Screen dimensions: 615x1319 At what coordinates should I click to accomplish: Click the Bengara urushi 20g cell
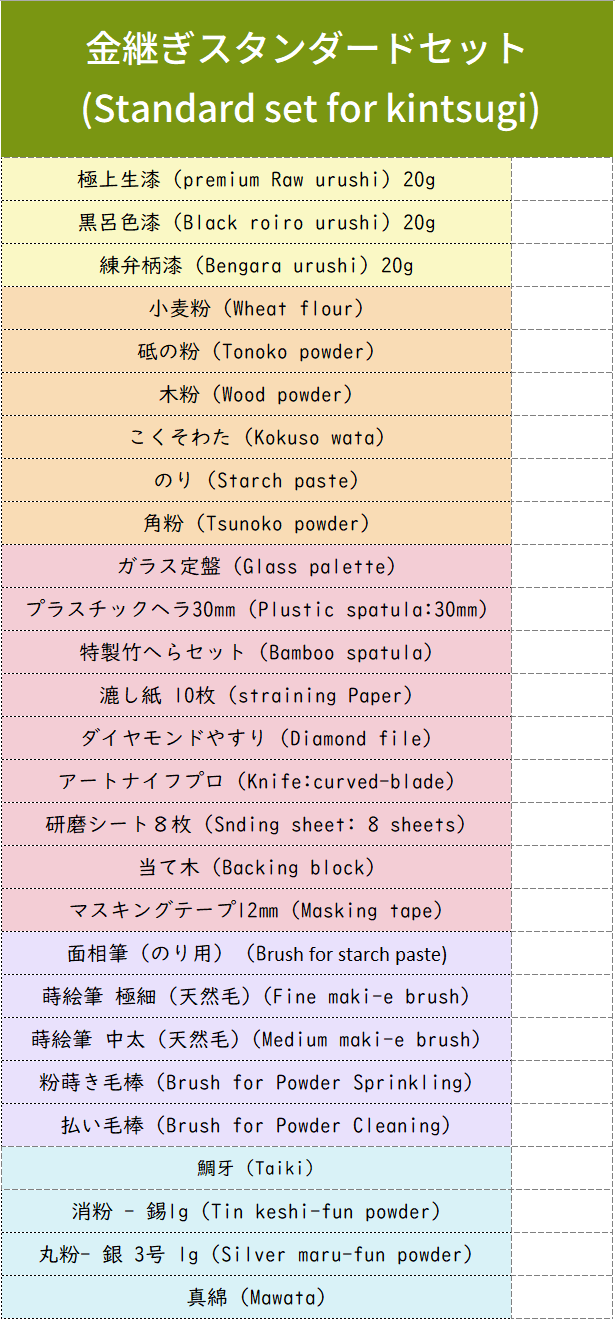tap(256, 265)
